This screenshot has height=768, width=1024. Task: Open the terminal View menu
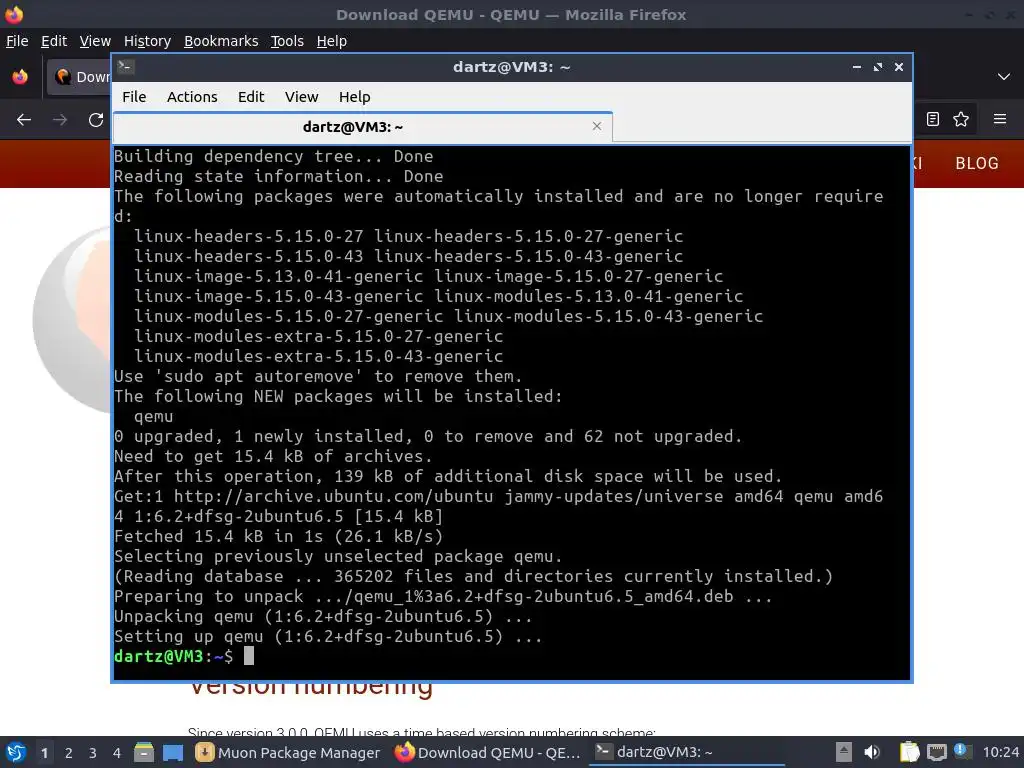[301, 97]
